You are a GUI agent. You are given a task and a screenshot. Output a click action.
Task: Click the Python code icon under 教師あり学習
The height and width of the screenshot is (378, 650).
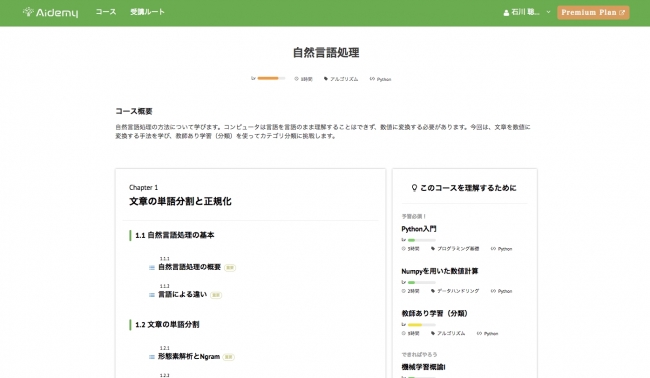tap(479, 333)
